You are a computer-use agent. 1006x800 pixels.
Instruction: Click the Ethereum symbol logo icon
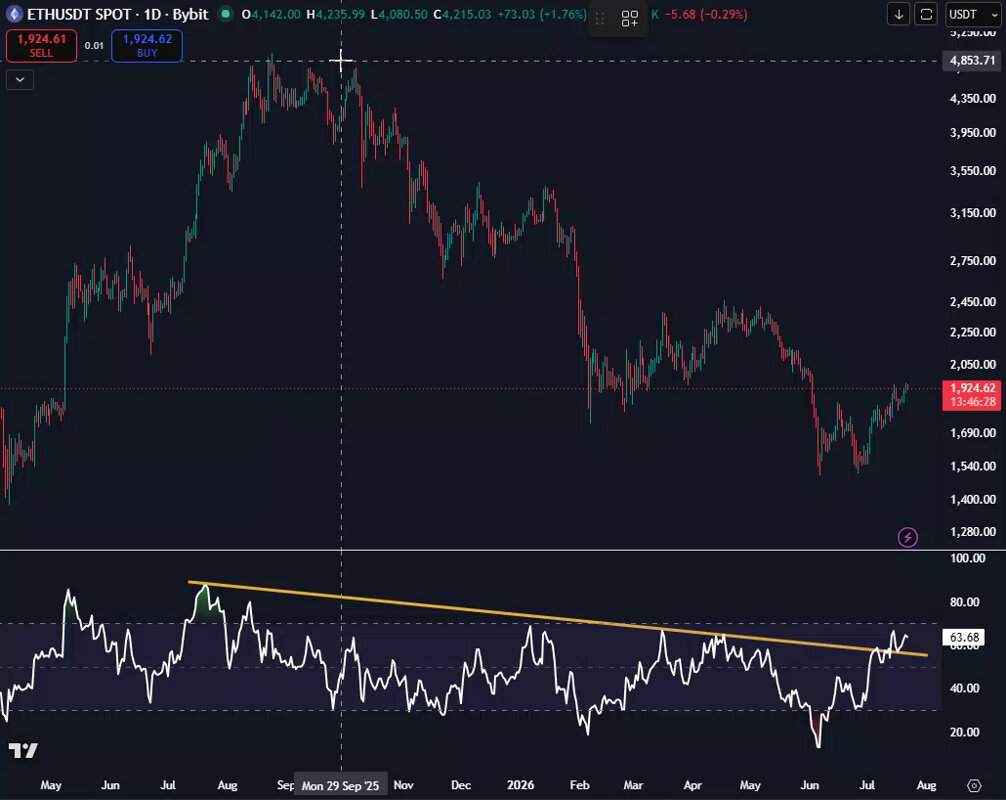[x=13, y=13]
